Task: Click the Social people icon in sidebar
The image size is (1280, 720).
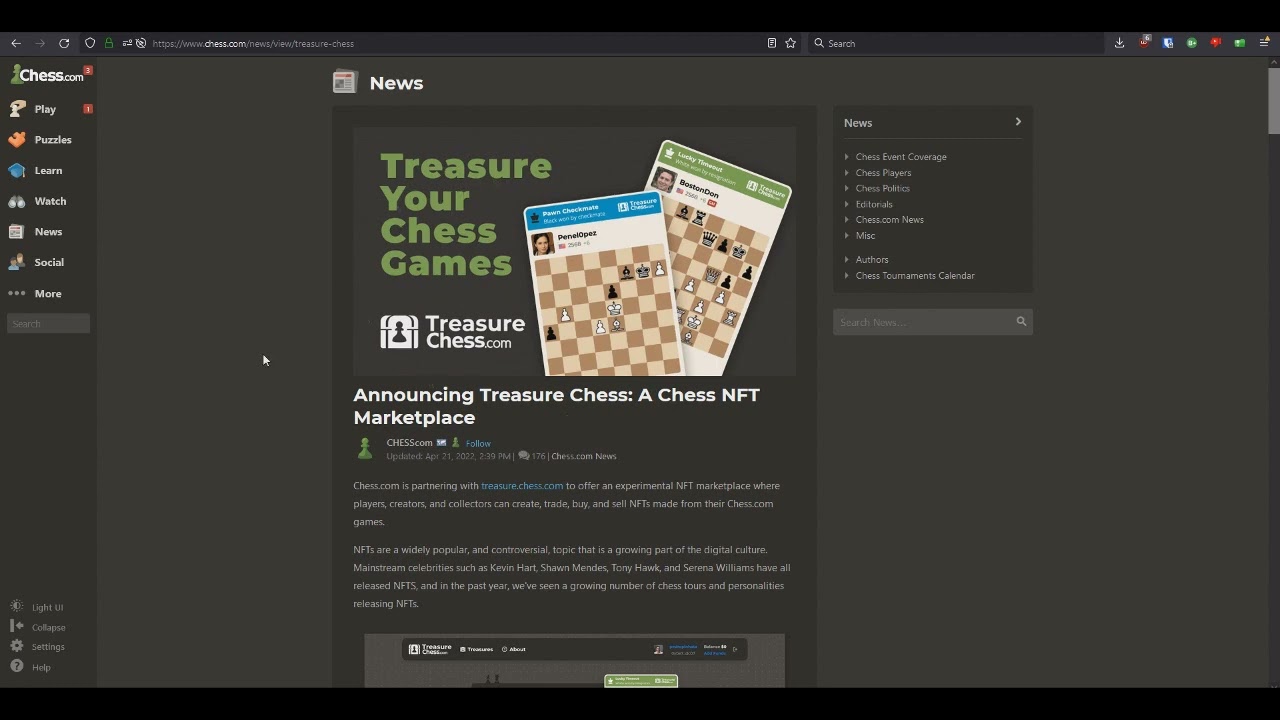Action: coord(17,262)
